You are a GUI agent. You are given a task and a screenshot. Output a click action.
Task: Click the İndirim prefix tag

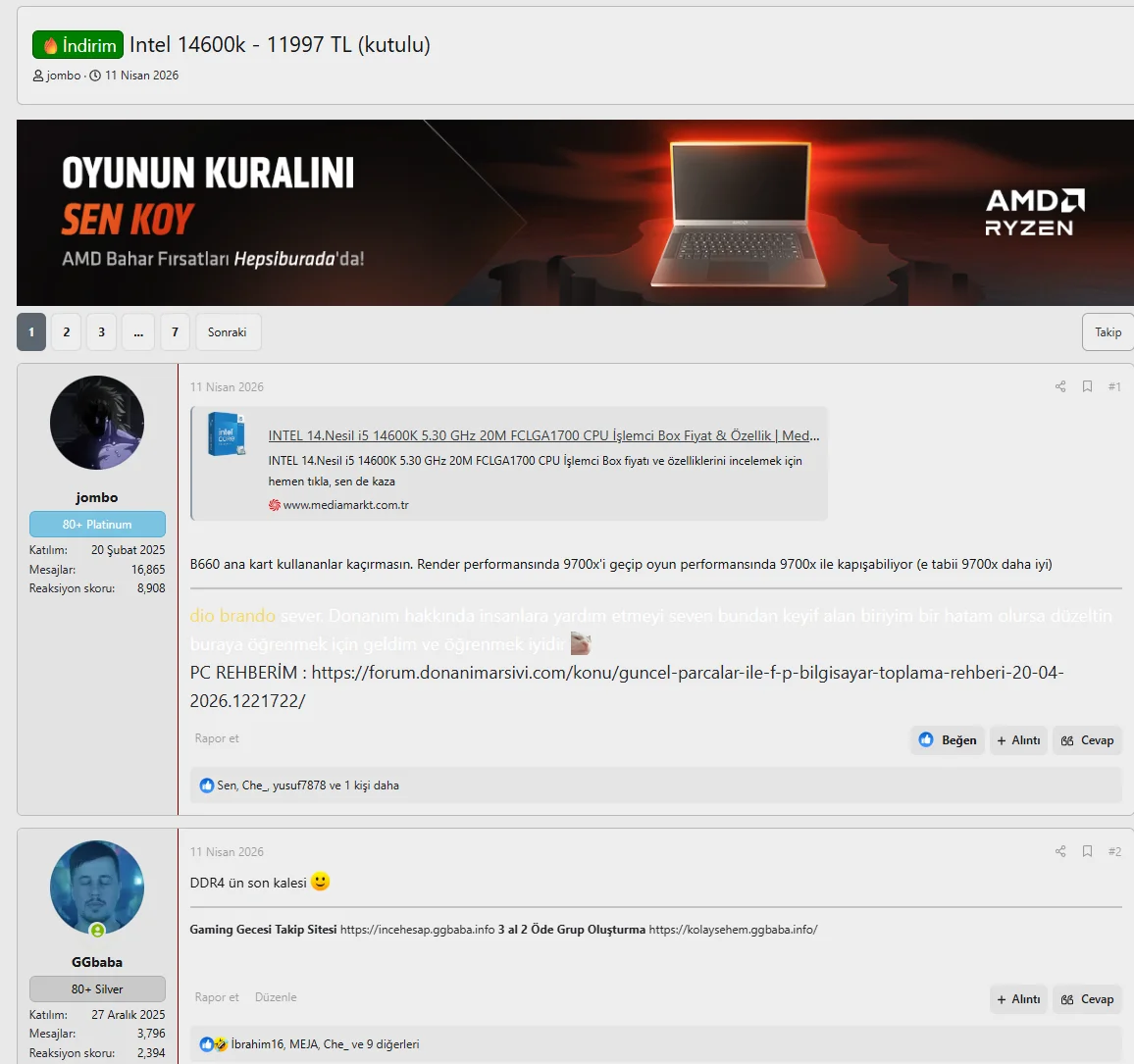pos(78,45)
